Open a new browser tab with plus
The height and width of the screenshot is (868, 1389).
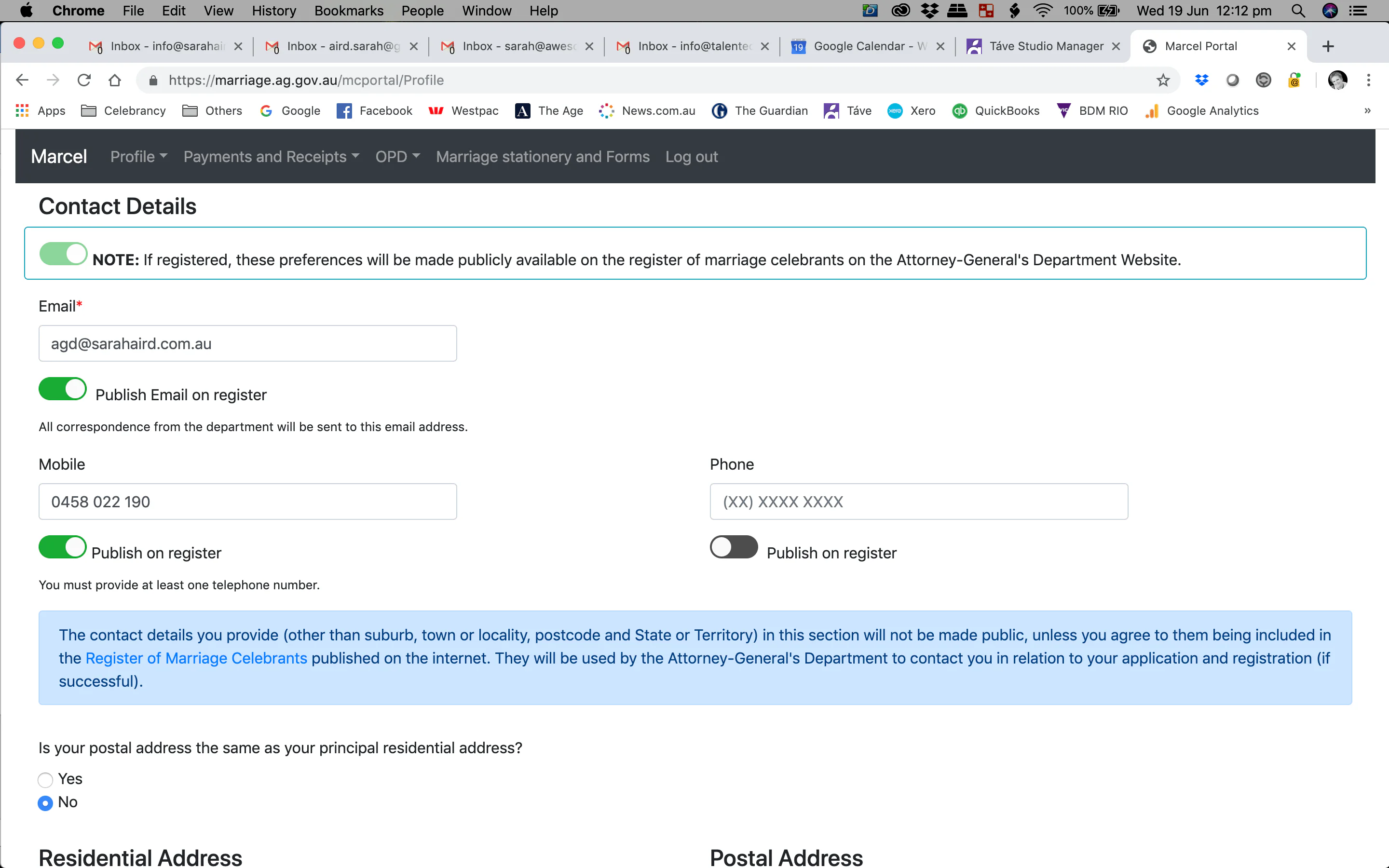[x=1328, y=46]
